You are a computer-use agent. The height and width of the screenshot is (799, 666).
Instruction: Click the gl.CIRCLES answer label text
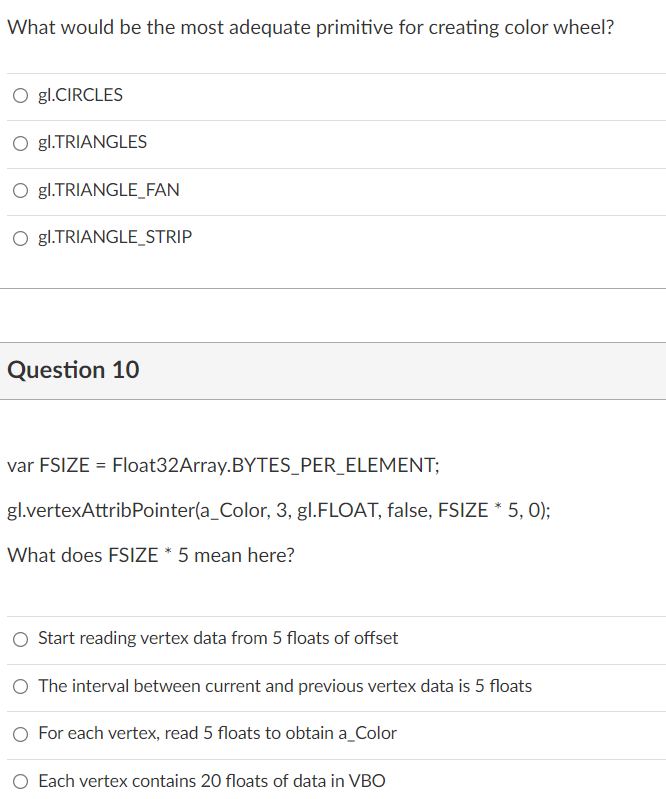point(81,95)
